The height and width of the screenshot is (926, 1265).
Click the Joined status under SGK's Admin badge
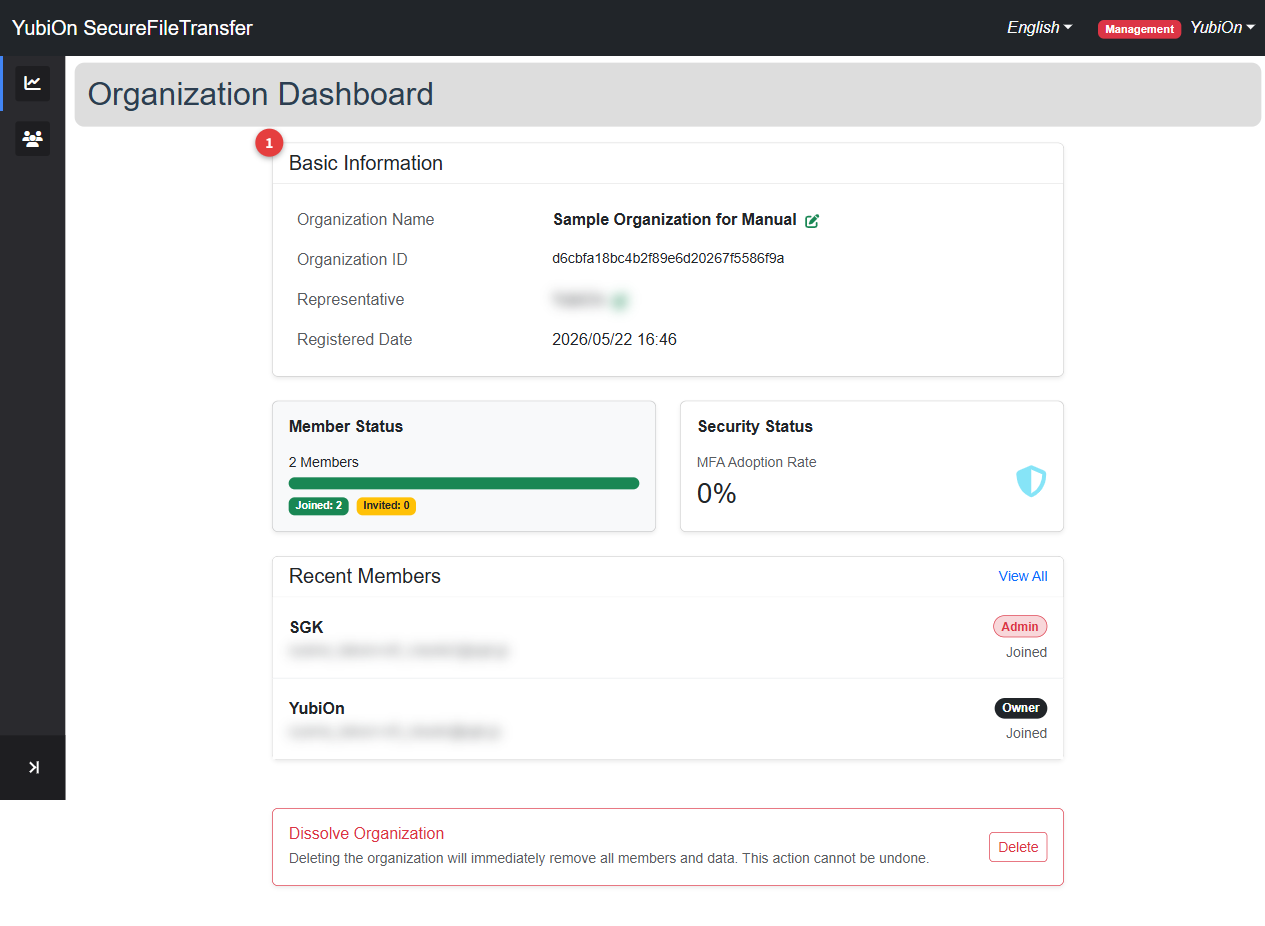click(1027, 652)
